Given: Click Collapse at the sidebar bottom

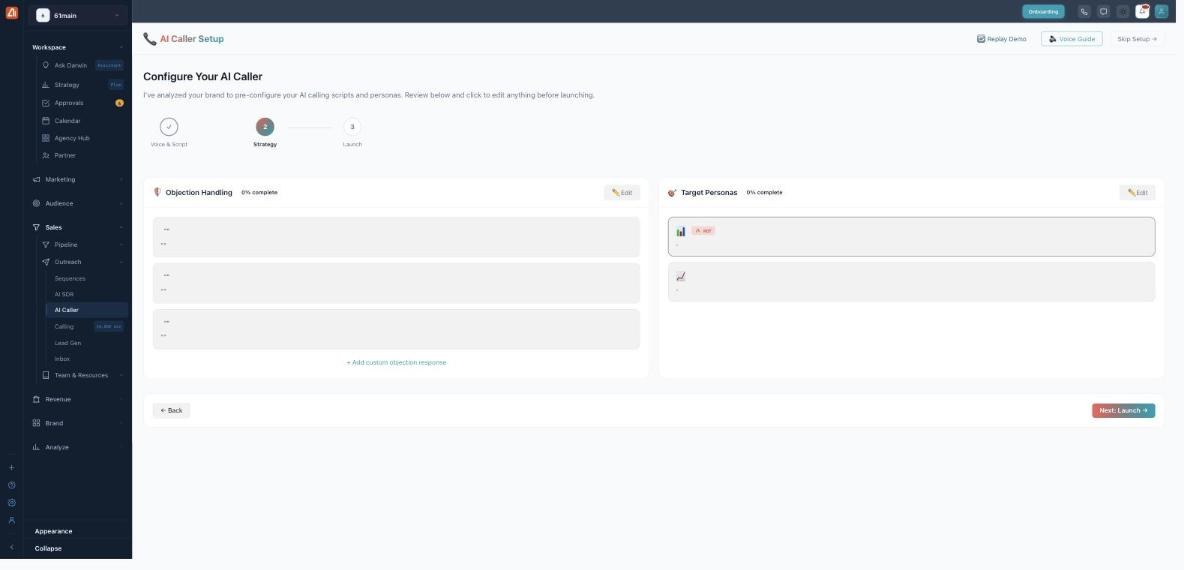Looking at the screenshot, I should tap(48, 549).
